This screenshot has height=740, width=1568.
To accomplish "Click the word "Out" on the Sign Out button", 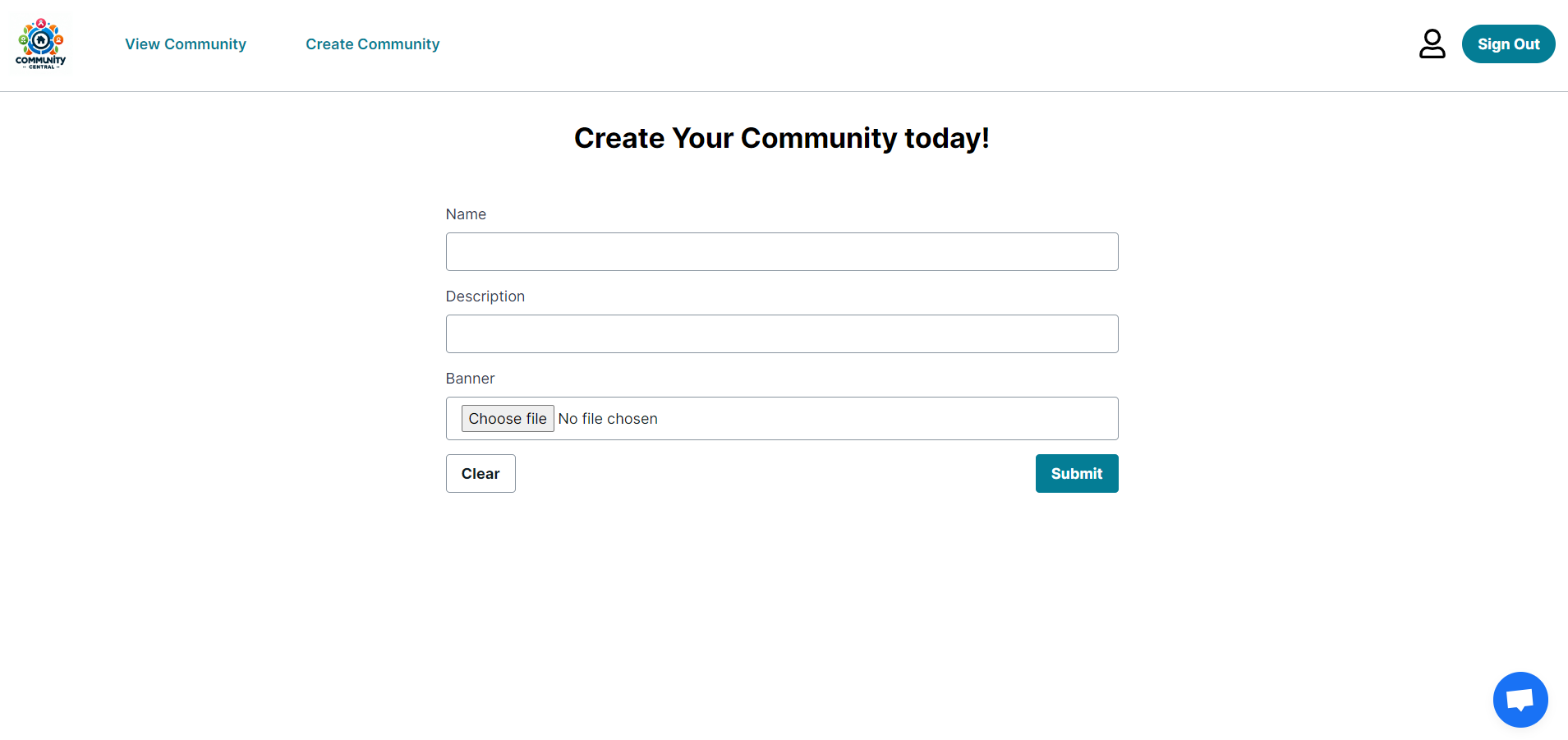I will [1526, 44].
